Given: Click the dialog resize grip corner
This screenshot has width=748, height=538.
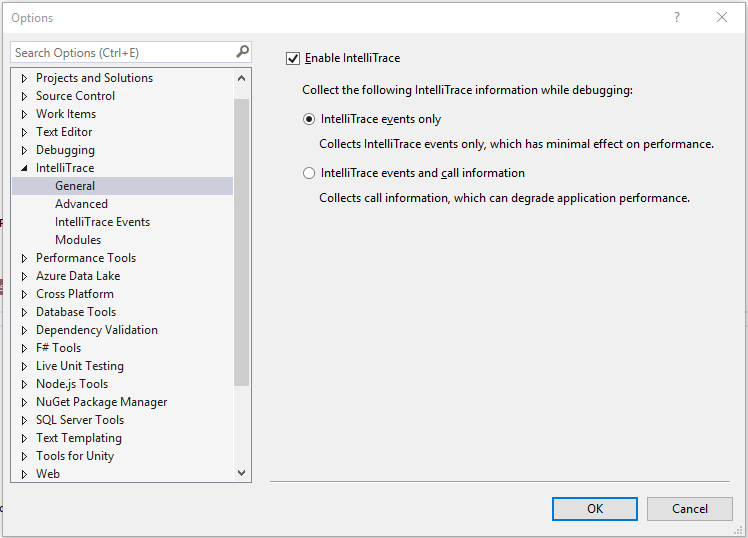Looking at the screenshot, I should [739, 530].
